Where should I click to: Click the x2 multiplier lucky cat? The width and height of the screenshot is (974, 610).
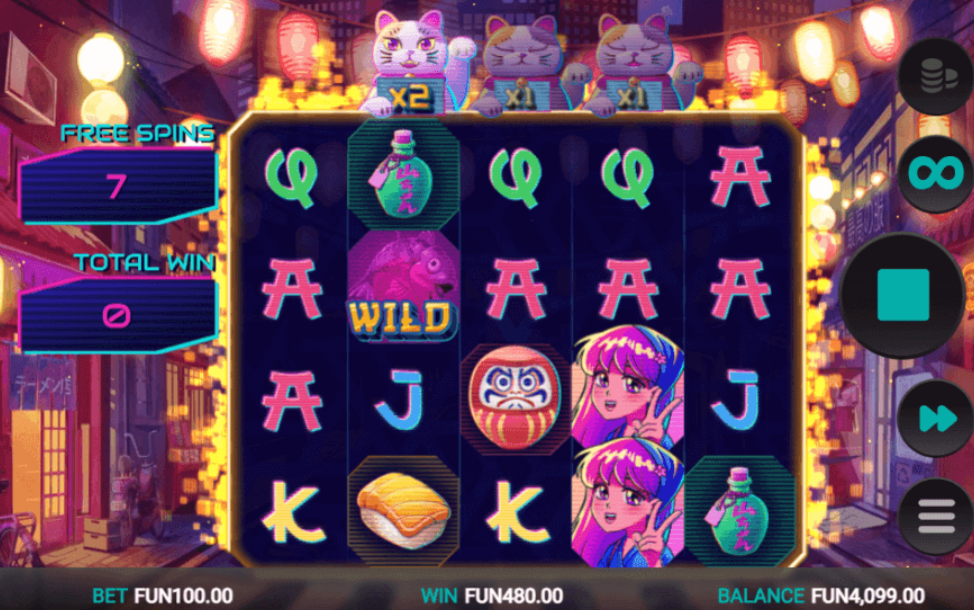pos(413,62)
